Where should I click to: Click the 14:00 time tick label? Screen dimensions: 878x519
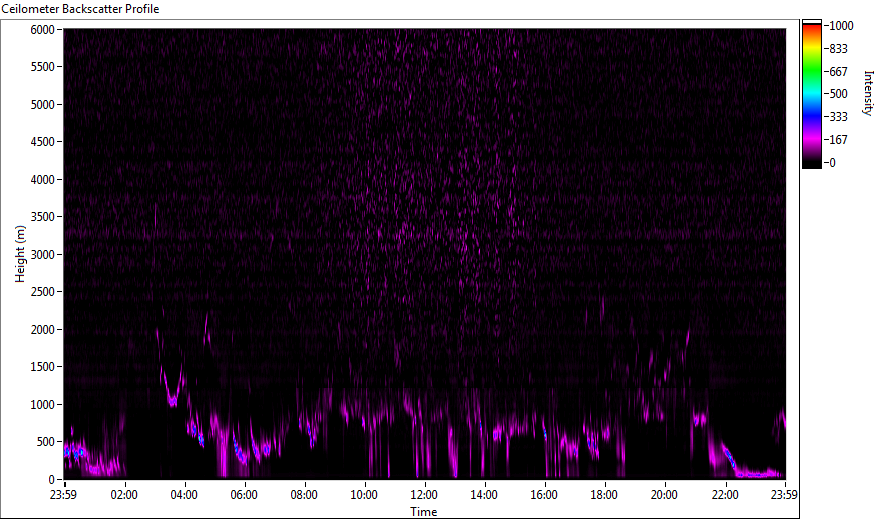click(484, 495)
